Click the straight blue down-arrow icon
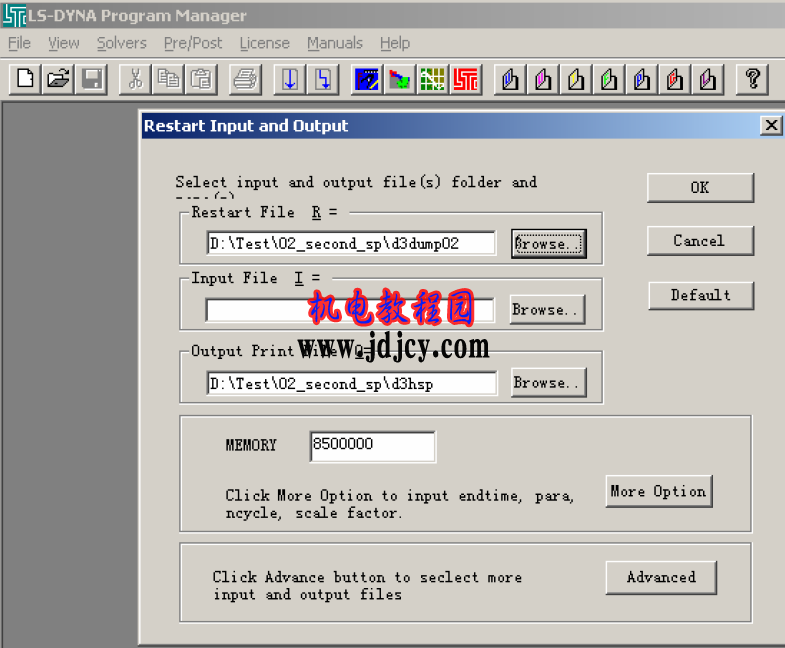Viewport: 785px width, 648px height. tap(290, 79)
